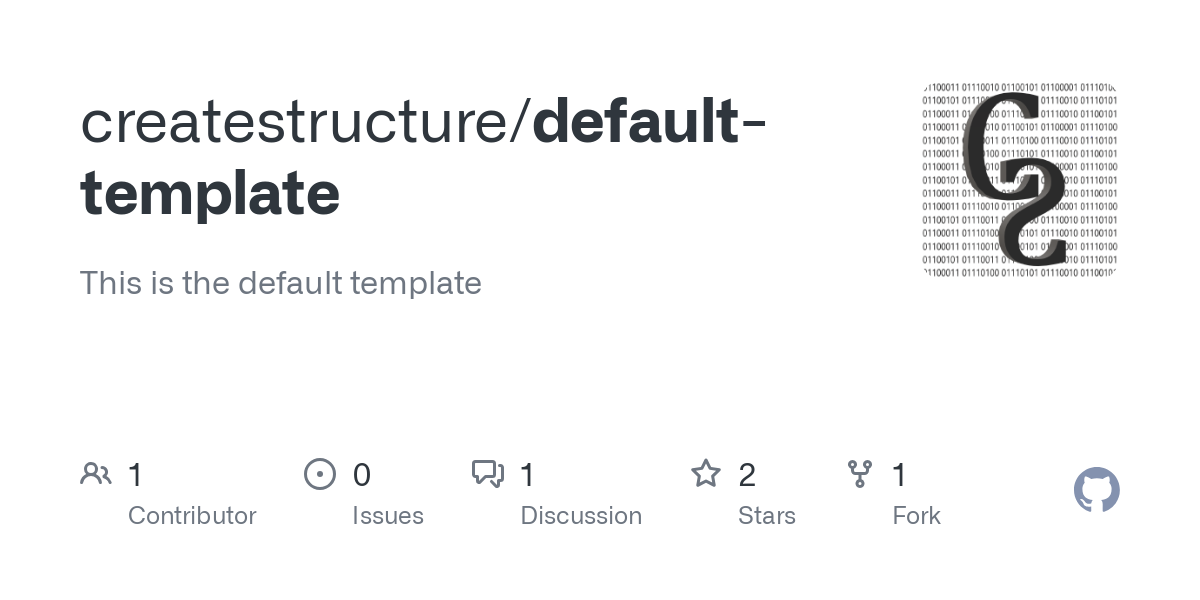Click the Discussion label
Screen dimensions: 1200x600
coord(581,516)
